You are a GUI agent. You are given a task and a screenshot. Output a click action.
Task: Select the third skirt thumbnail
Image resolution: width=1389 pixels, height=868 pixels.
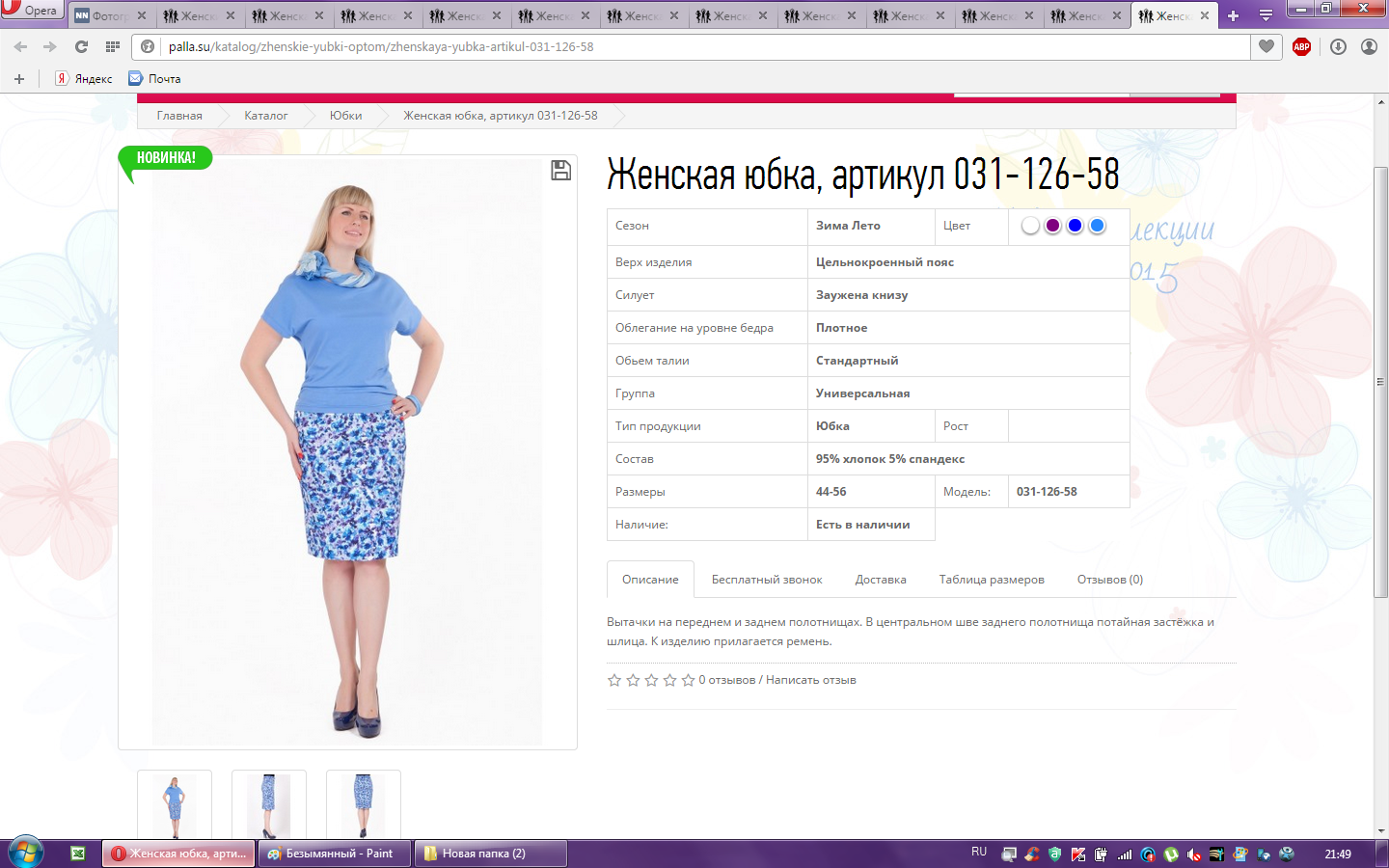click(364, 806)
